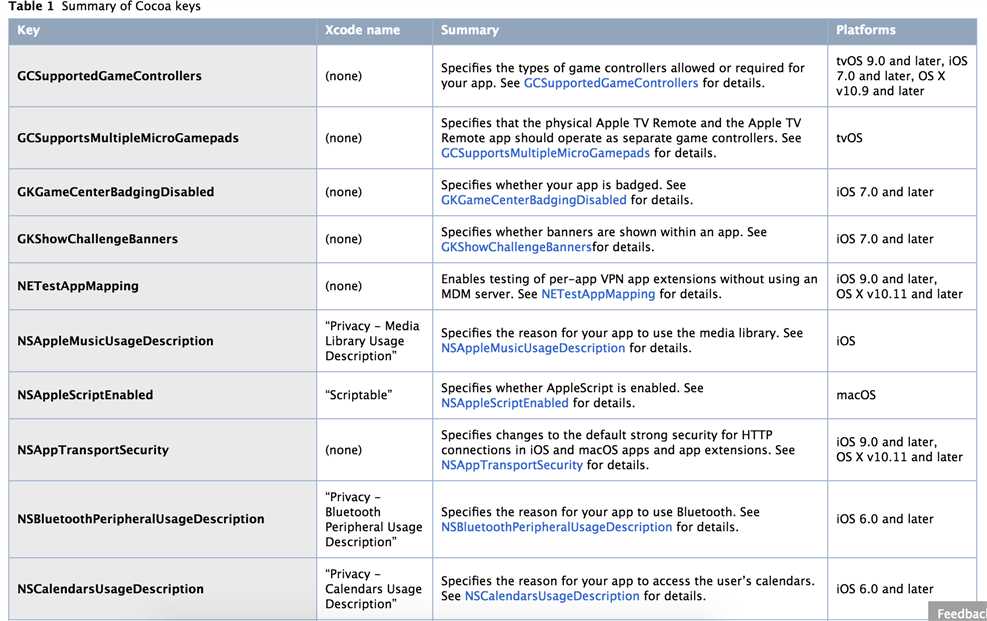Click the Xcode name column header
This screenshot has width=987, height=621.
pyautogui.click(x=375, y=30)
